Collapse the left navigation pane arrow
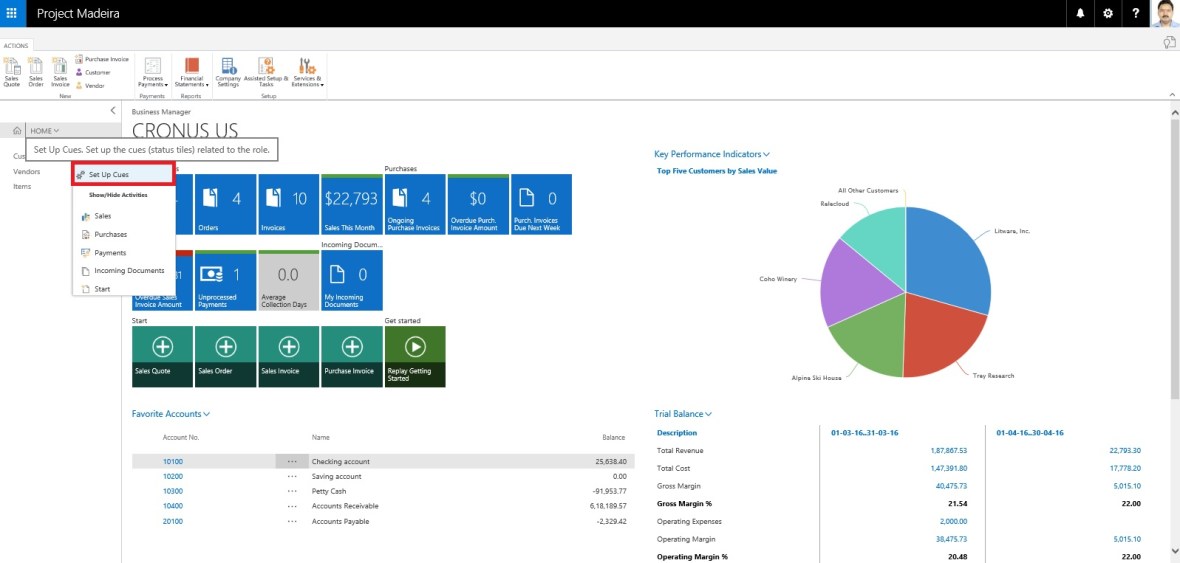The width and height of the screenshot is (1180, 563). (x=113, y=111)
